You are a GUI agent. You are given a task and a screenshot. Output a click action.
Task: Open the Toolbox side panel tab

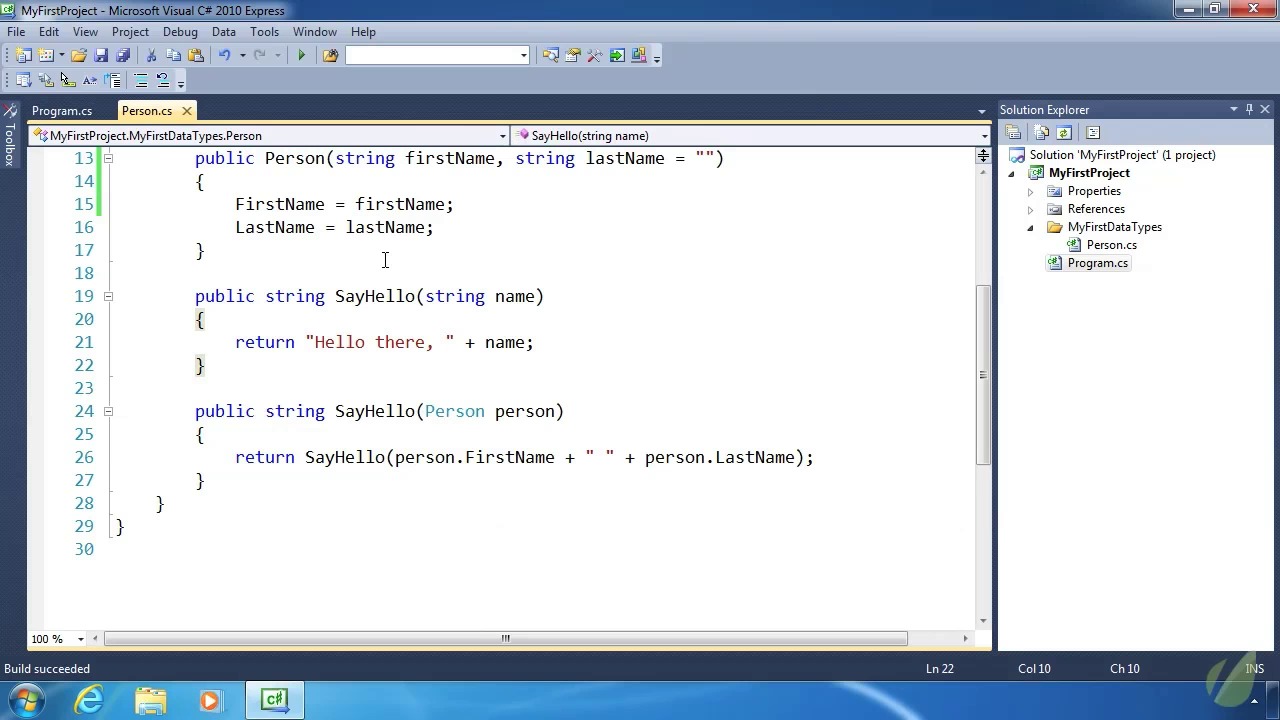coord(9,134)
